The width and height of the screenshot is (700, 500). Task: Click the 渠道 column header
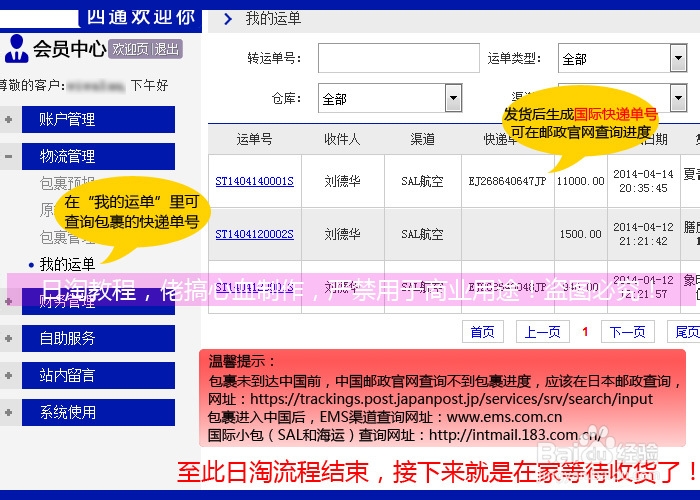click(x=422, y=139)
